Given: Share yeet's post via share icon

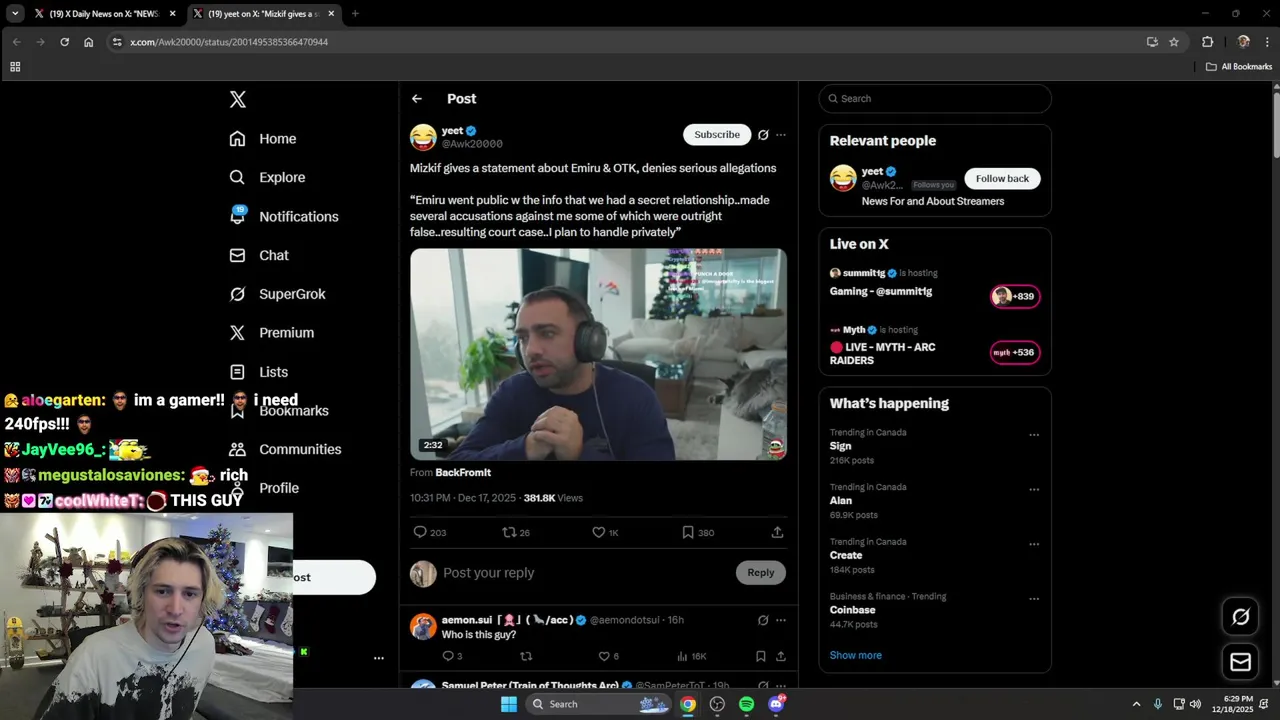Looking at the screenshot, I should (778, 532).
